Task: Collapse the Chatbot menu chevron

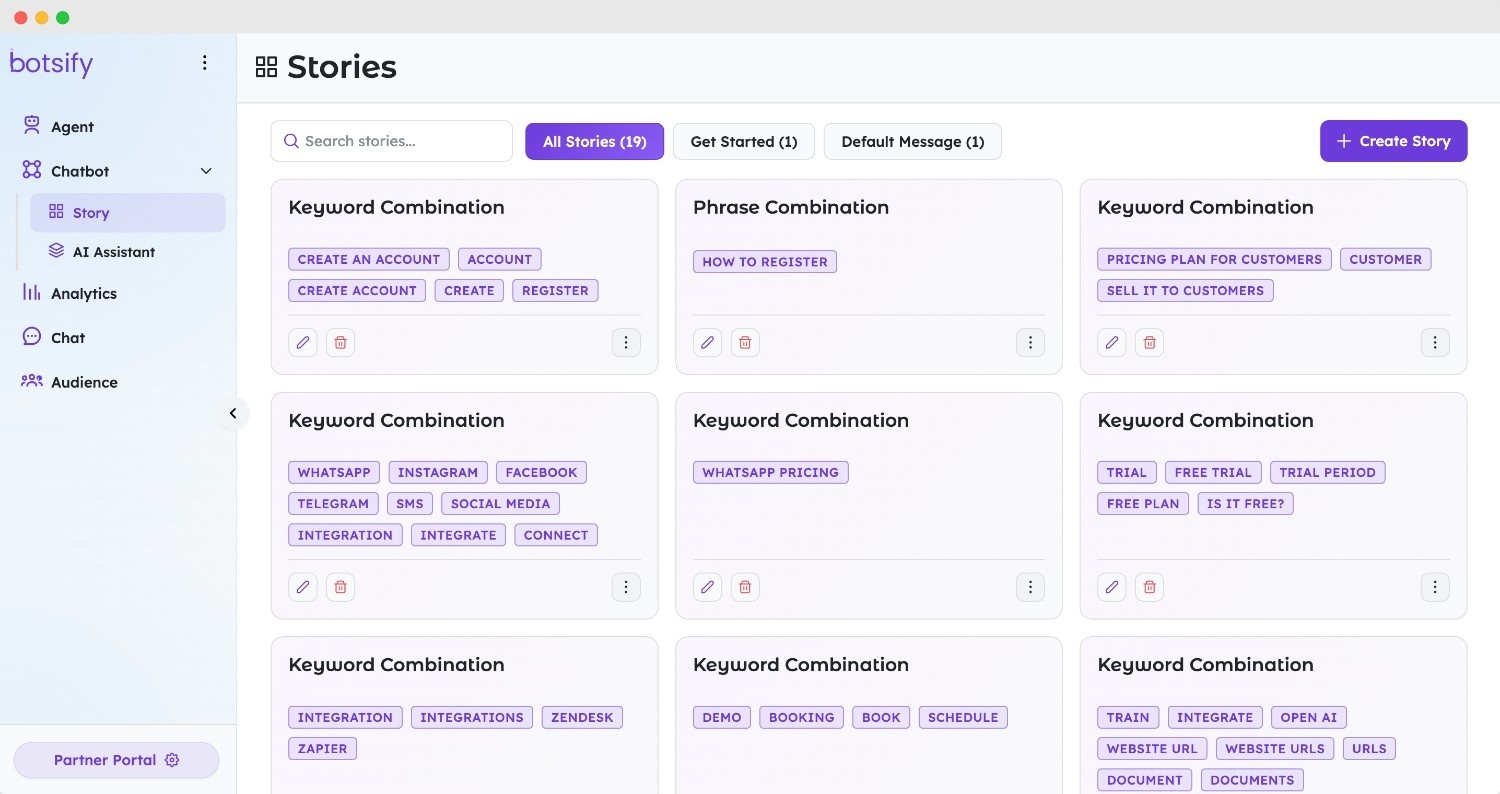Action: point(206,171)
